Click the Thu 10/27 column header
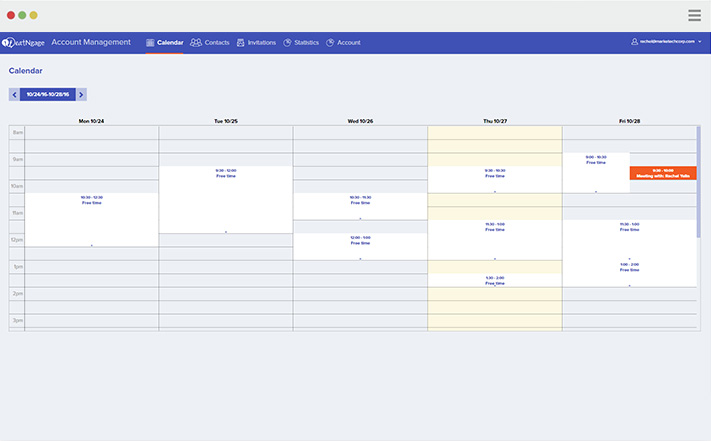711x441 pixels. (x=494, y=120)
